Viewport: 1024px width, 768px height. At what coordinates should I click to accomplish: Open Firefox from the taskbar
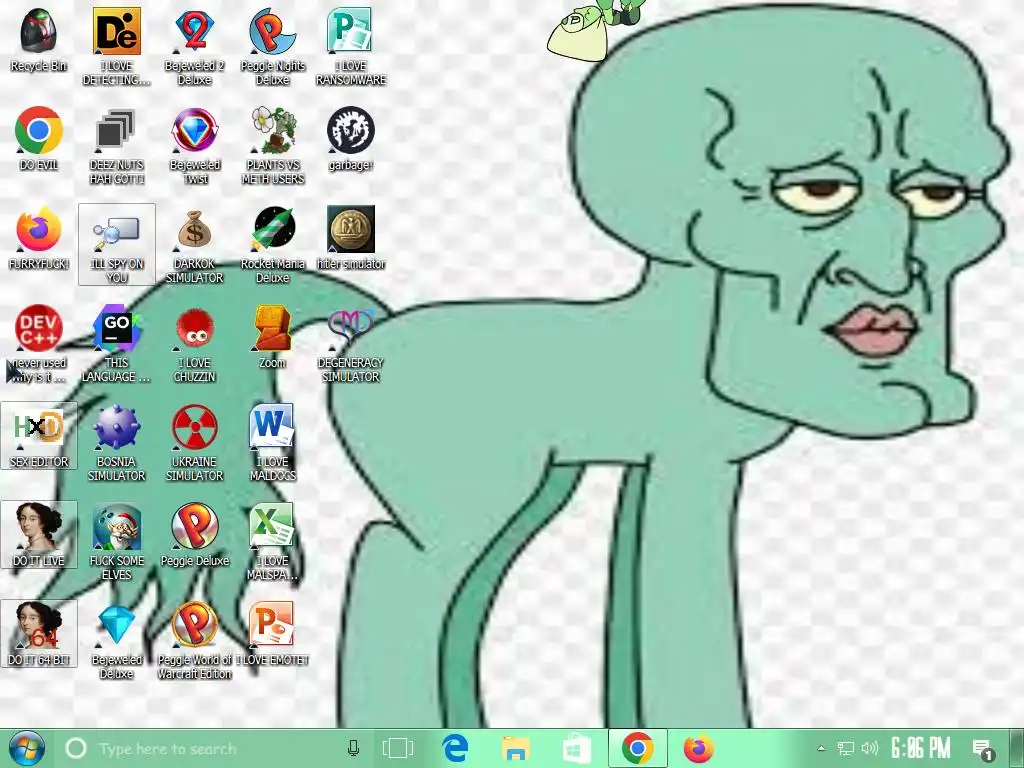coord(698,748)
